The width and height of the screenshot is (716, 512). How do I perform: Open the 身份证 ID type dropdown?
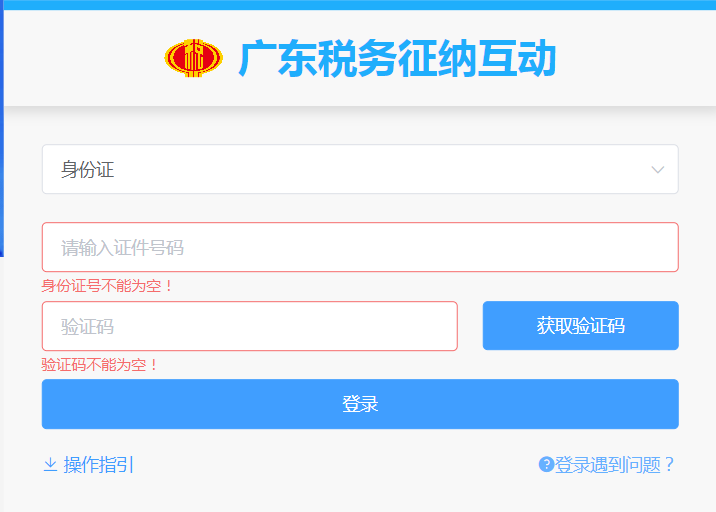pos(360,169)
